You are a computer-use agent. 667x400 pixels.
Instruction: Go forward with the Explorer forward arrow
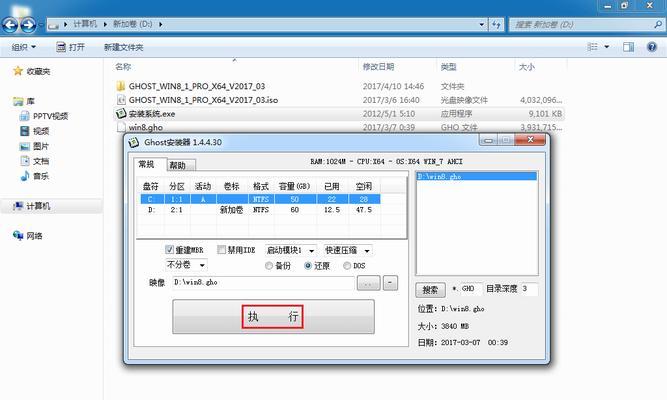[28, 25]
